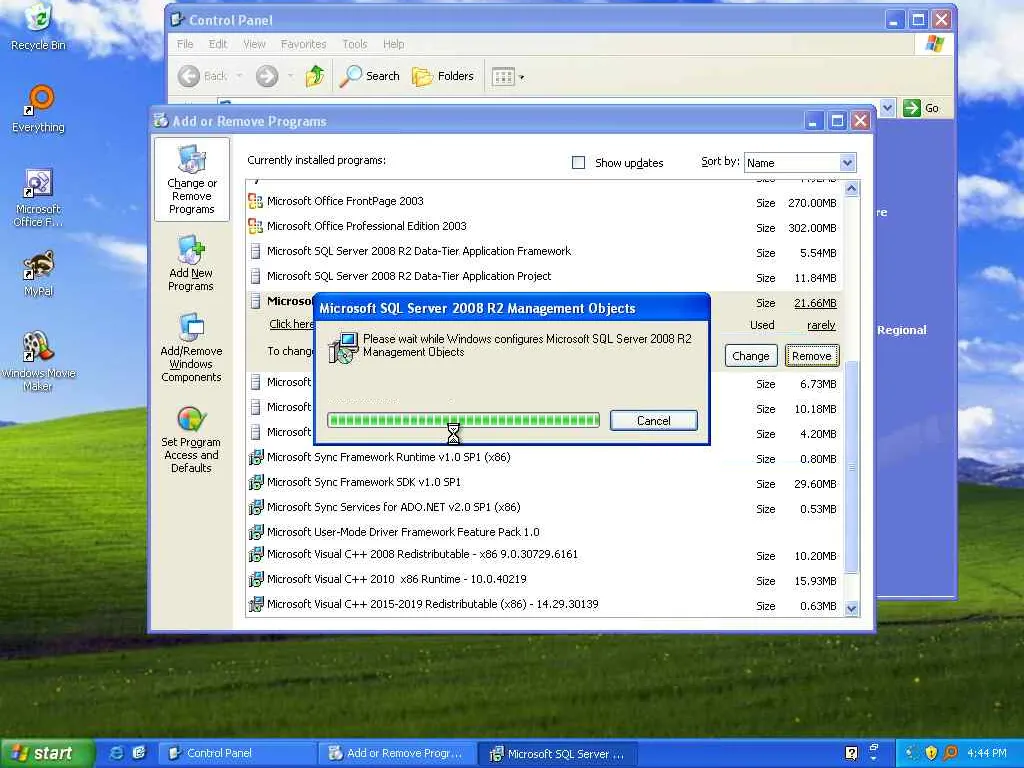
Task: Click scroll up arrow in programs list
Action: tap(852, 189)
